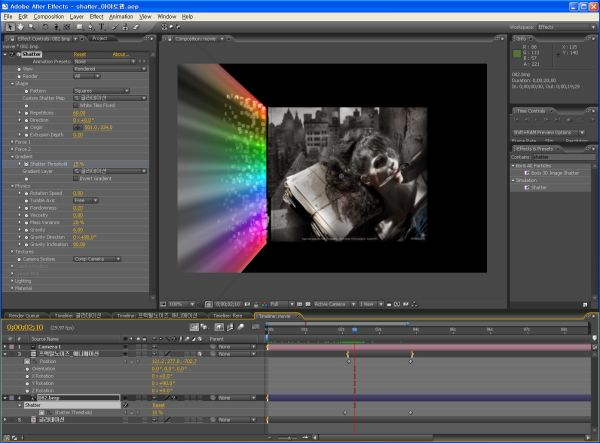Open the Composition menu

click(x=49, y=16)
